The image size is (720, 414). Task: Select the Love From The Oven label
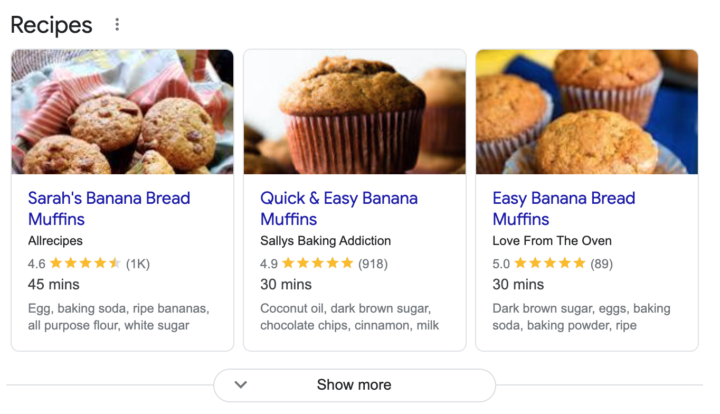(552, 241)
